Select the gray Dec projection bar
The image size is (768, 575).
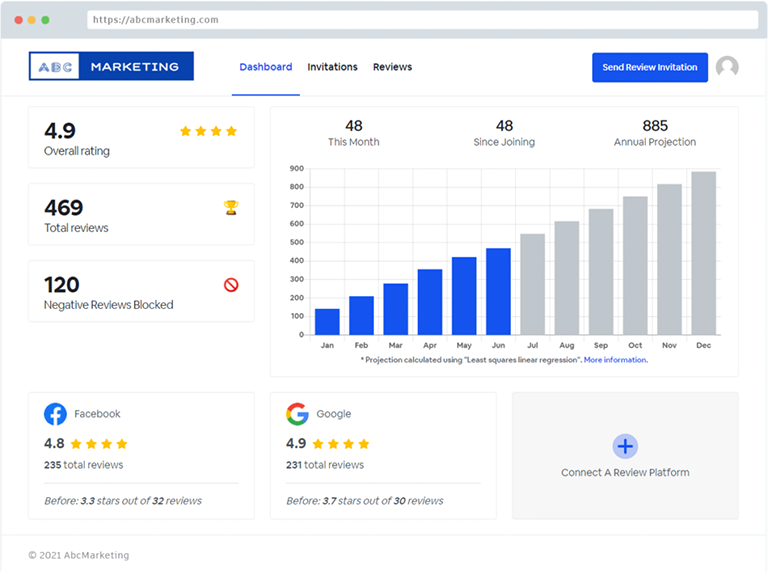point(703,253)
